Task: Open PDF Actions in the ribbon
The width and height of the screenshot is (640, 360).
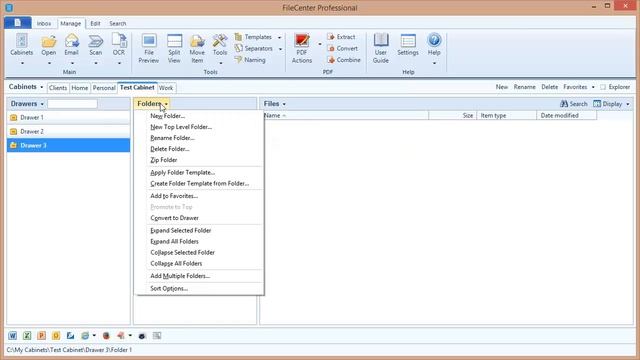Action: [x=302, y=48]
